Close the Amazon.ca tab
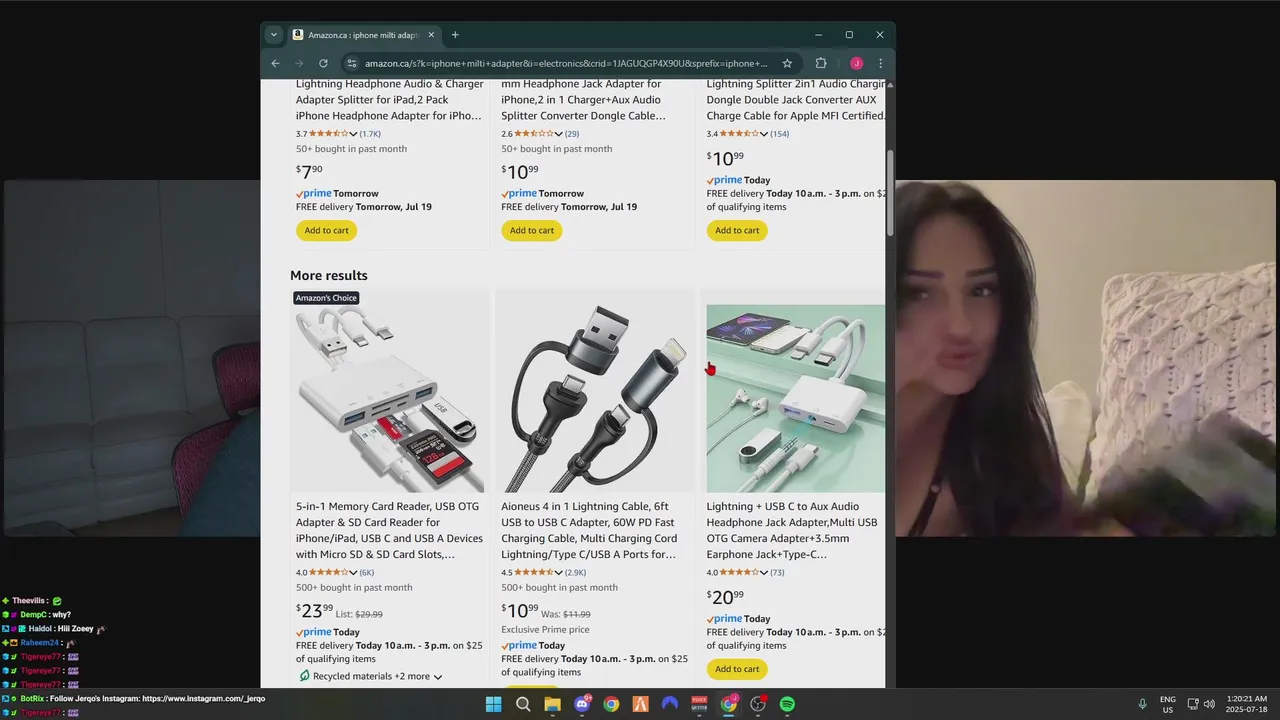This screenshot has height=720, width=1280. (x=430, y=35)
